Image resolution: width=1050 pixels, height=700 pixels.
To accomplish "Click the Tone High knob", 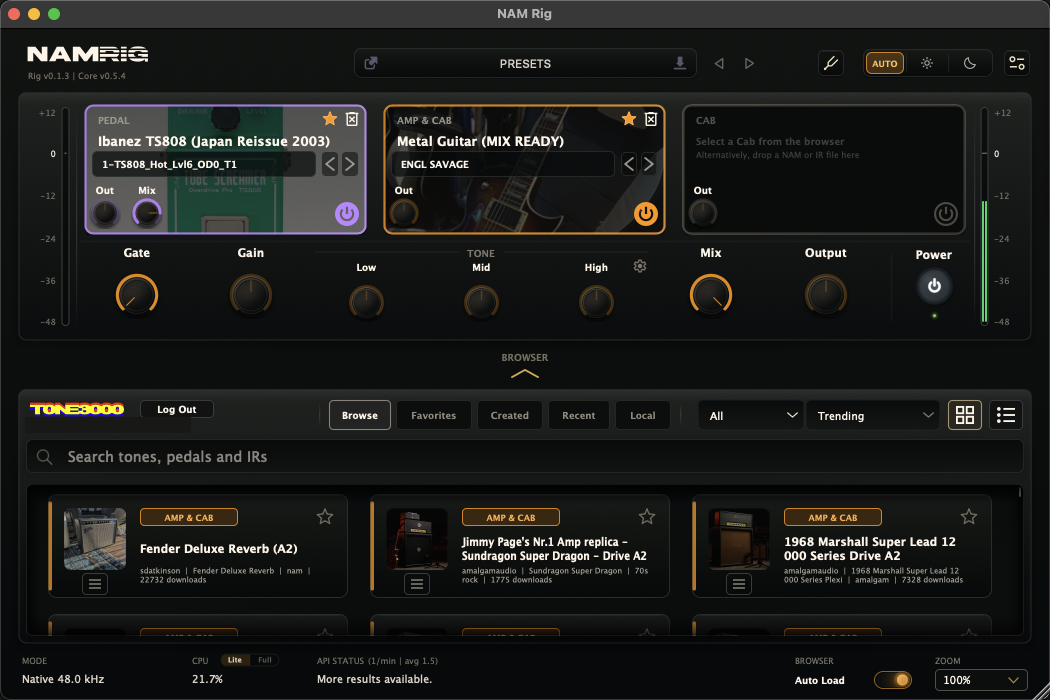I will [x=596, y=301].
